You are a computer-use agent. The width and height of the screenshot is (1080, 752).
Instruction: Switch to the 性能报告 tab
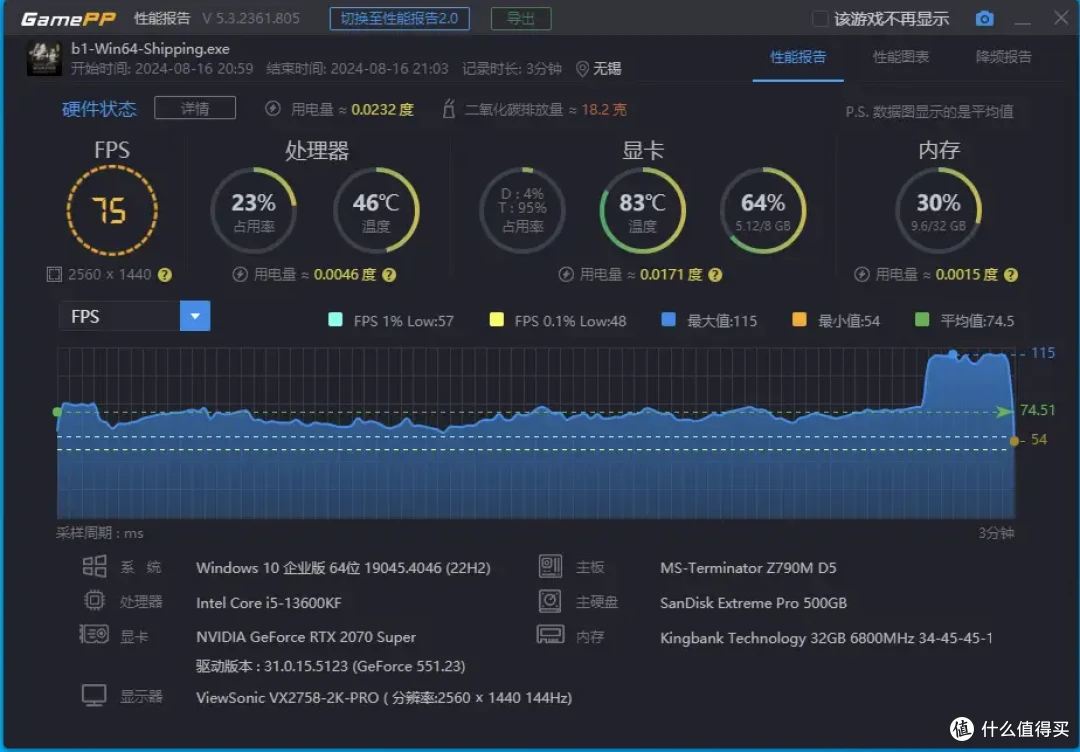pyautogui.click(x=798, y=57)
